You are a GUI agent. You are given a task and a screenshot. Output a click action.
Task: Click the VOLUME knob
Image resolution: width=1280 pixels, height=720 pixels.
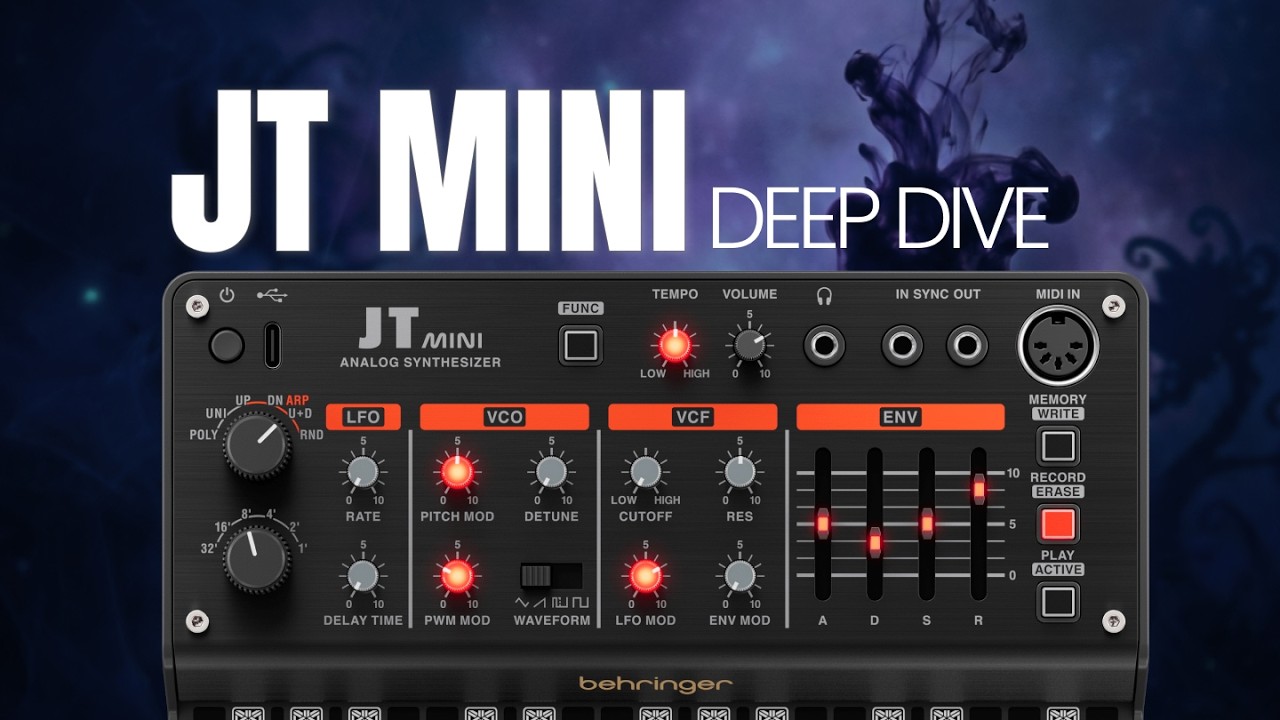[748, 345]
